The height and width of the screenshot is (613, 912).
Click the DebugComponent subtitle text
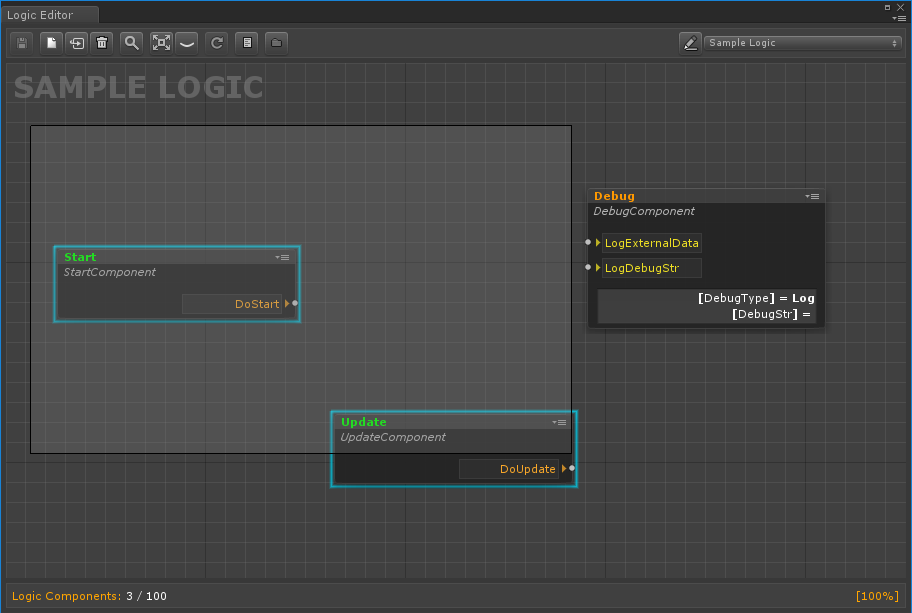644,211
